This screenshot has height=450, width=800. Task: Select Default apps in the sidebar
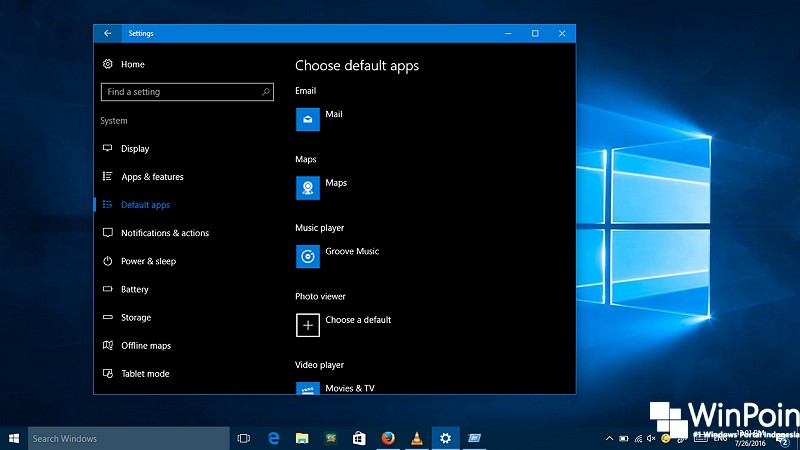tap(145, 205)
